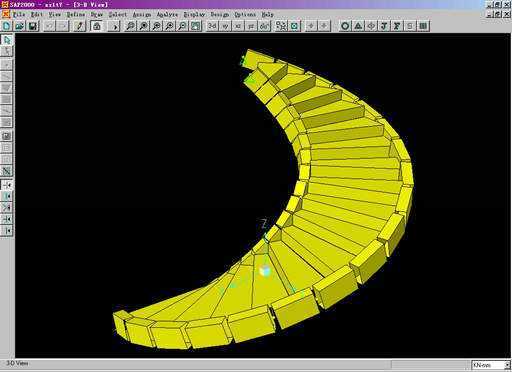Screen dimensions: 512x372
Task: Switch to the 3d view button
Action: coord(212,26)
